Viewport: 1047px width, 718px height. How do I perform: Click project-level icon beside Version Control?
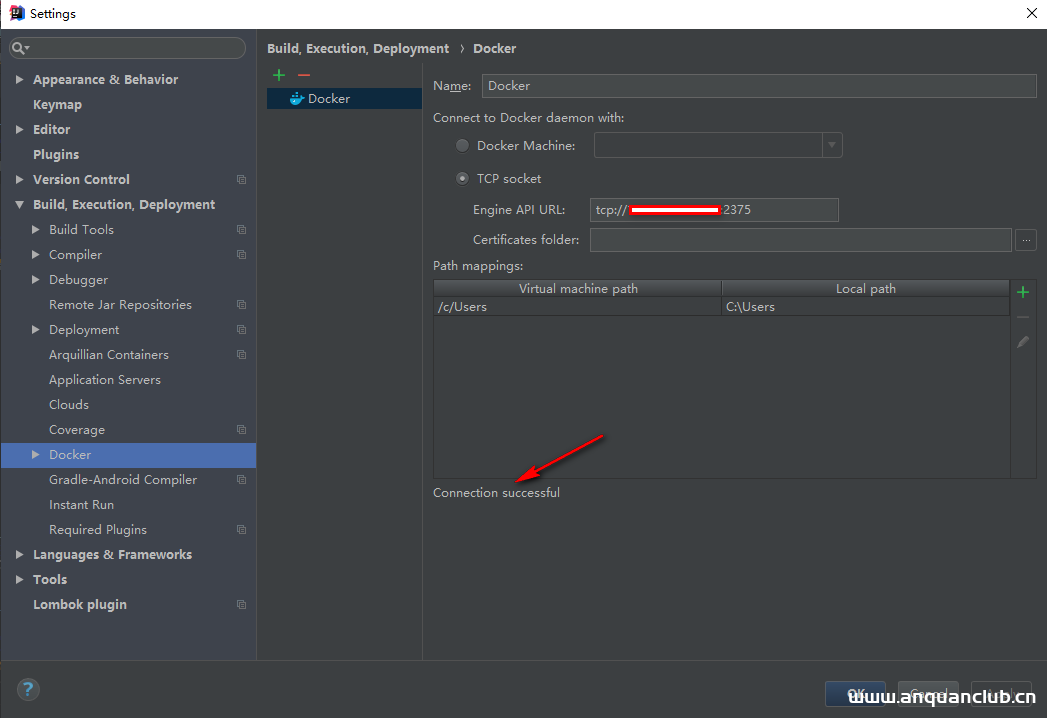[241, 180]
